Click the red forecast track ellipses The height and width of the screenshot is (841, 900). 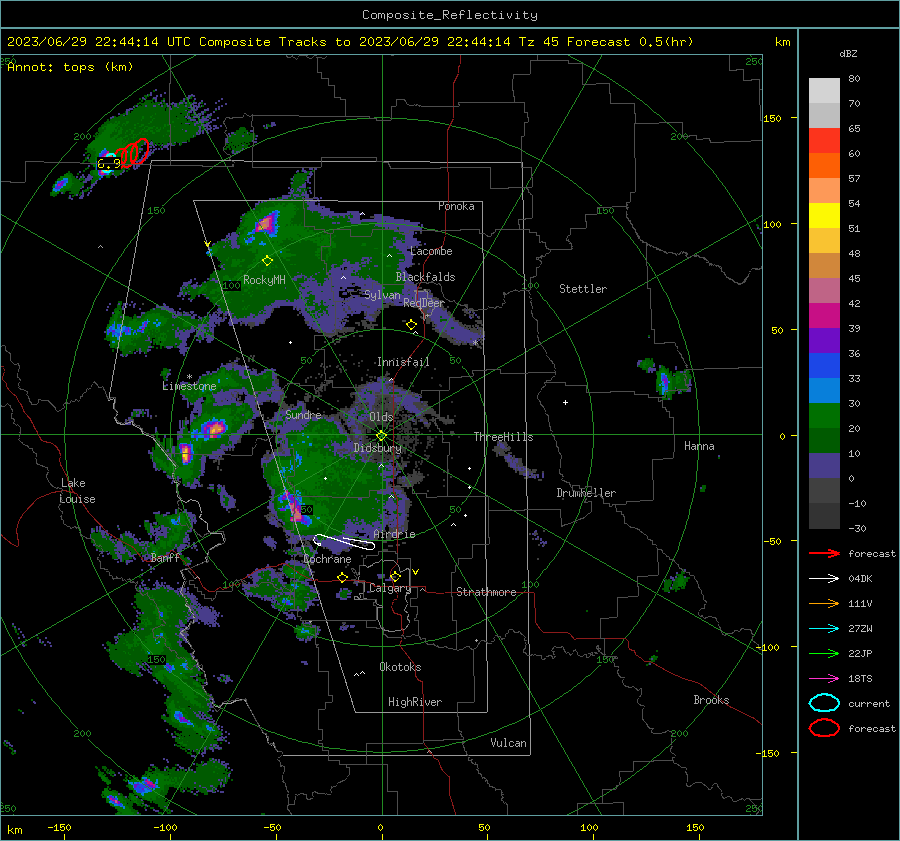132,153
